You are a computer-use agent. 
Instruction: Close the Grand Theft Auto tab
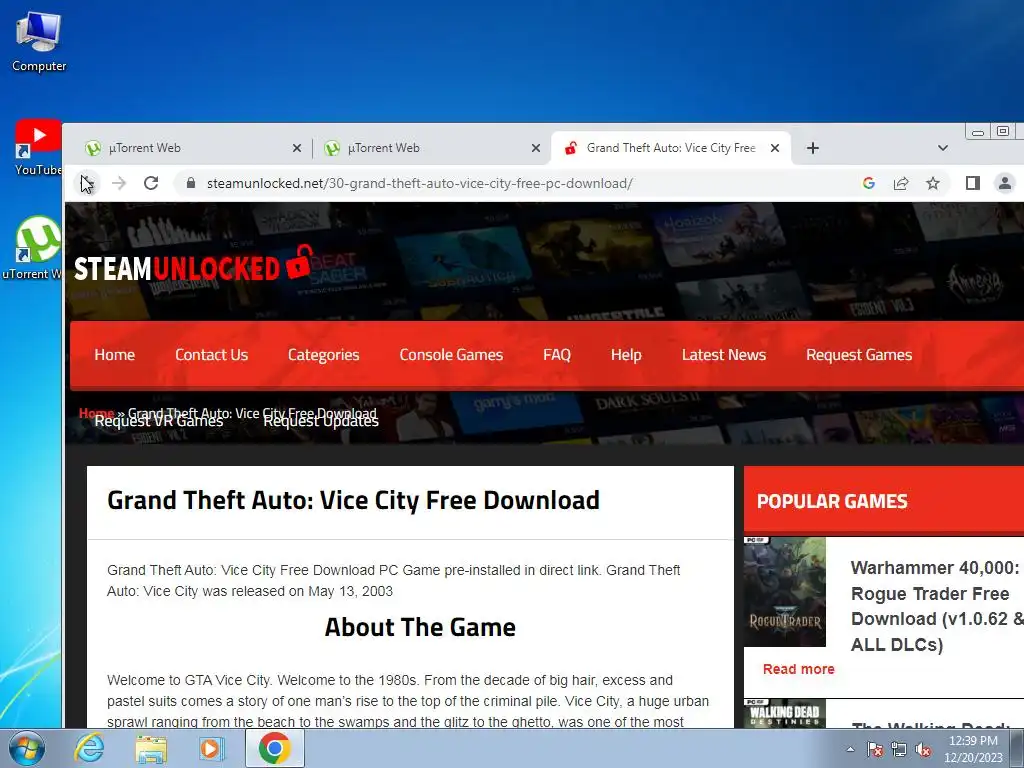[775, 148]
